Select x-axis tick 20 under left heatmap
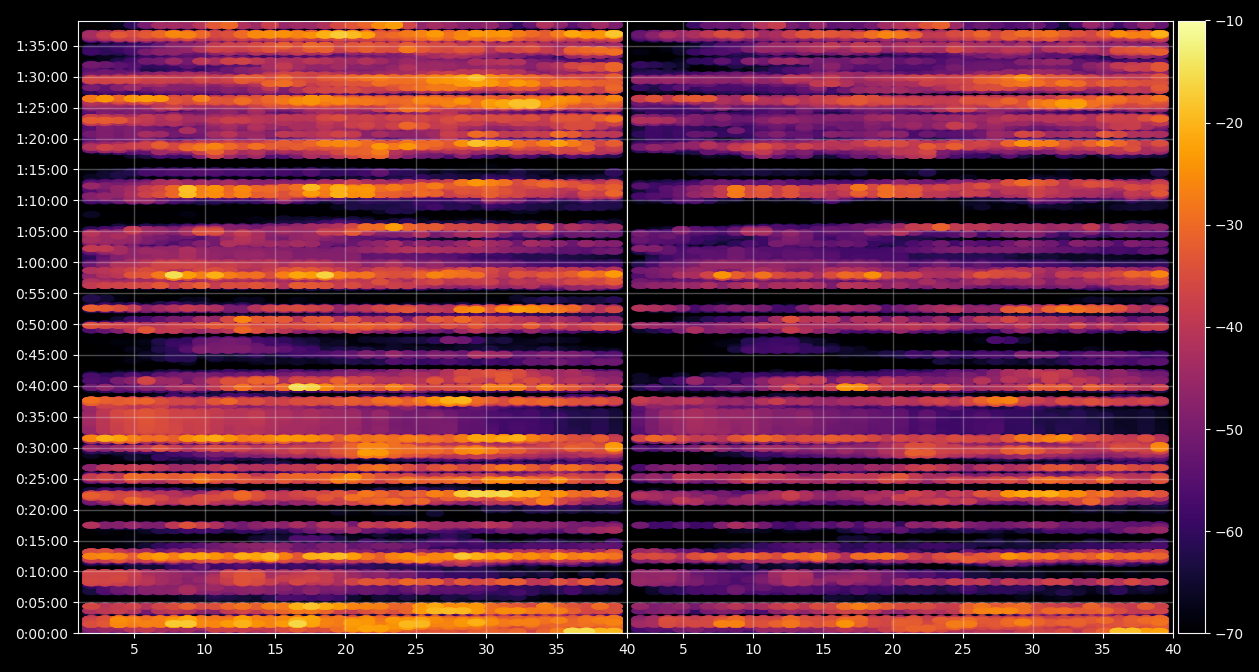Screen dimensions: 1259x672 pos(345,649)
